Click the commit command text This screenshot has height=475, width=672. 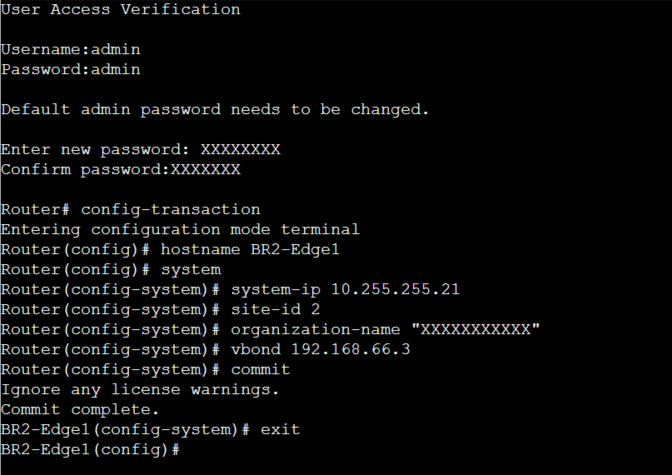[260, 369]
